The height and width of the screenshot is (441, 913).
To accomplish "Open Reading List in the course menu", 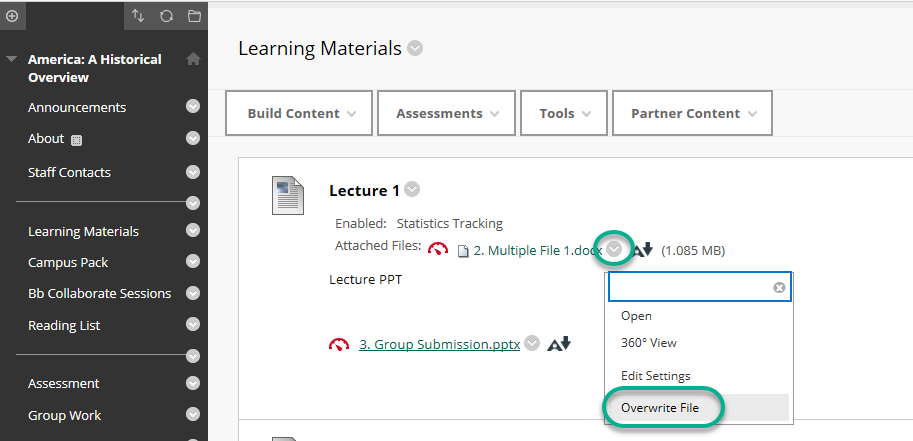I will tap(64, 325).
